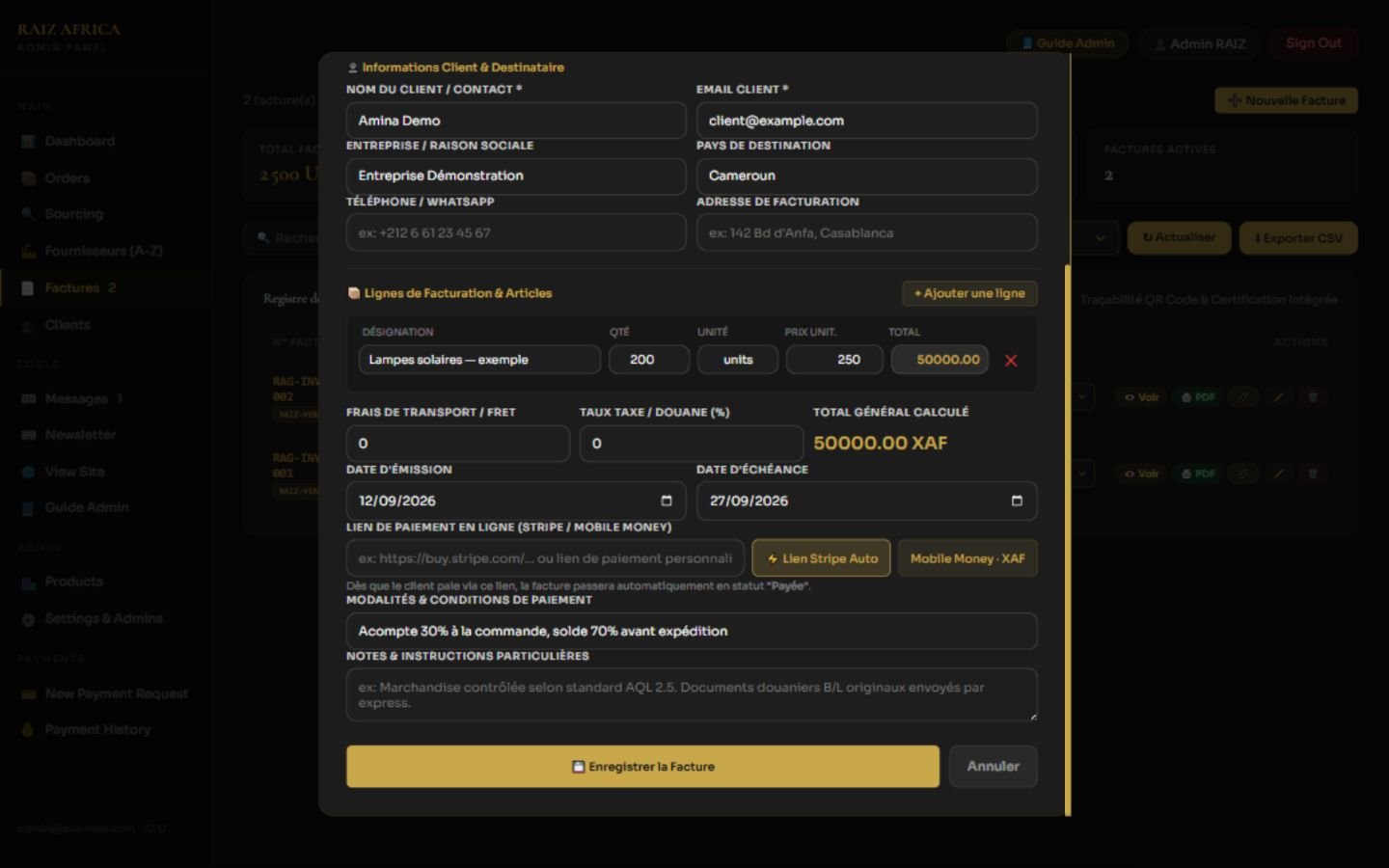Image resolution: width=1389 pixels, height=868 pixels.
Task: Click the Notes & instructions particulières textarea
Action: click(692, 695)
